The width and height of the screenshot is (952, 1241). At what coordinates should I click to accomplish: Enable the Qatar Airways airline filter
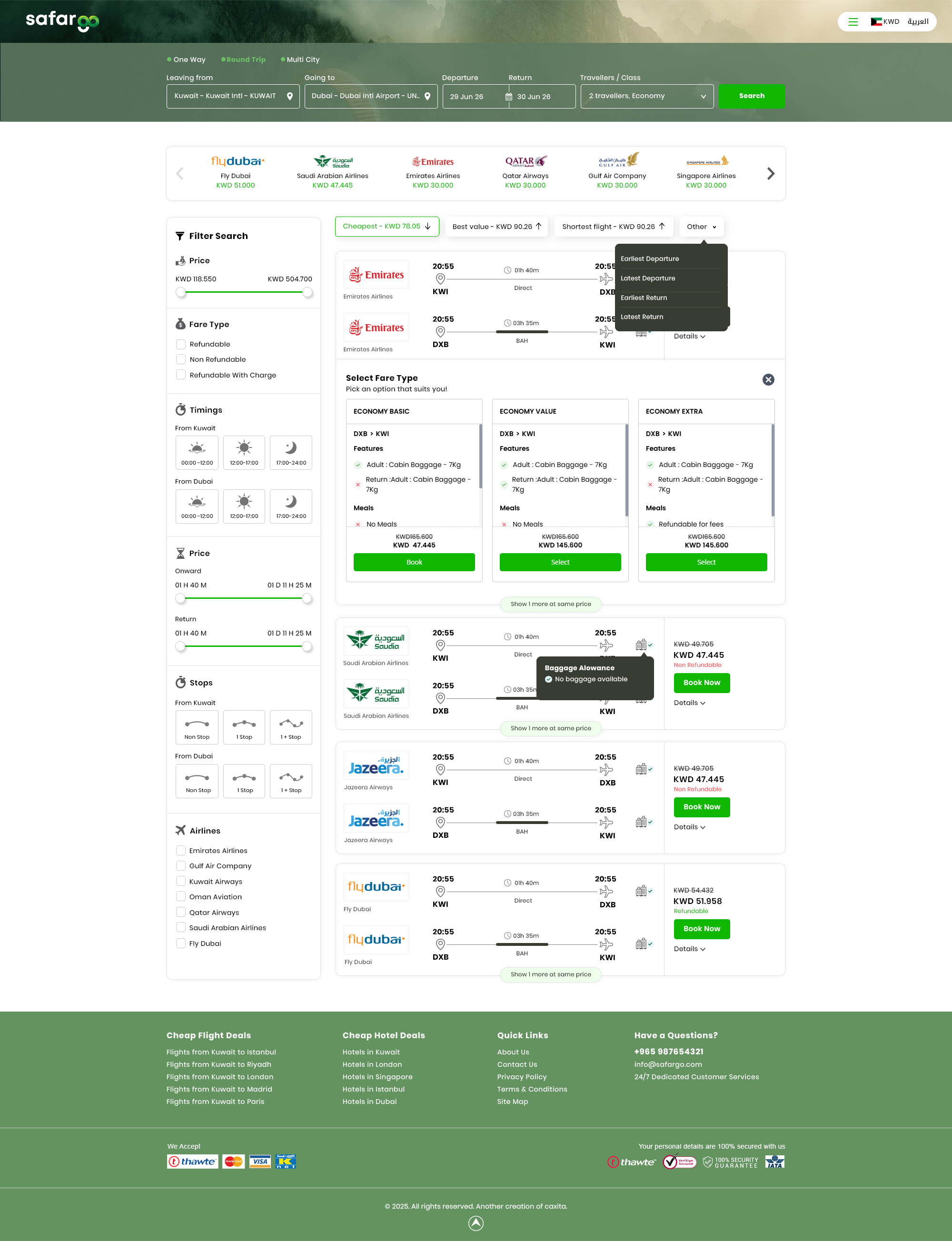pos(181,913)
